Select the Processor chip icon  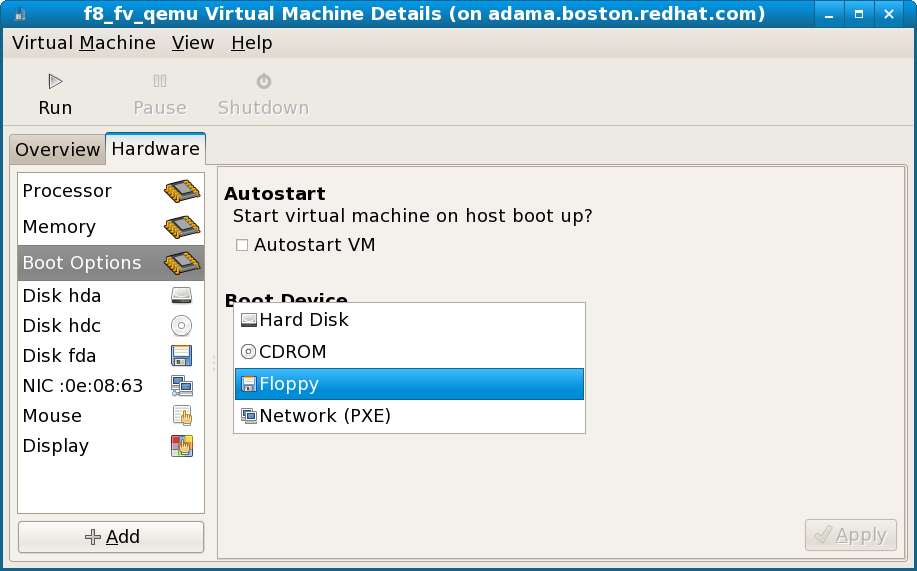click(182, 191)
